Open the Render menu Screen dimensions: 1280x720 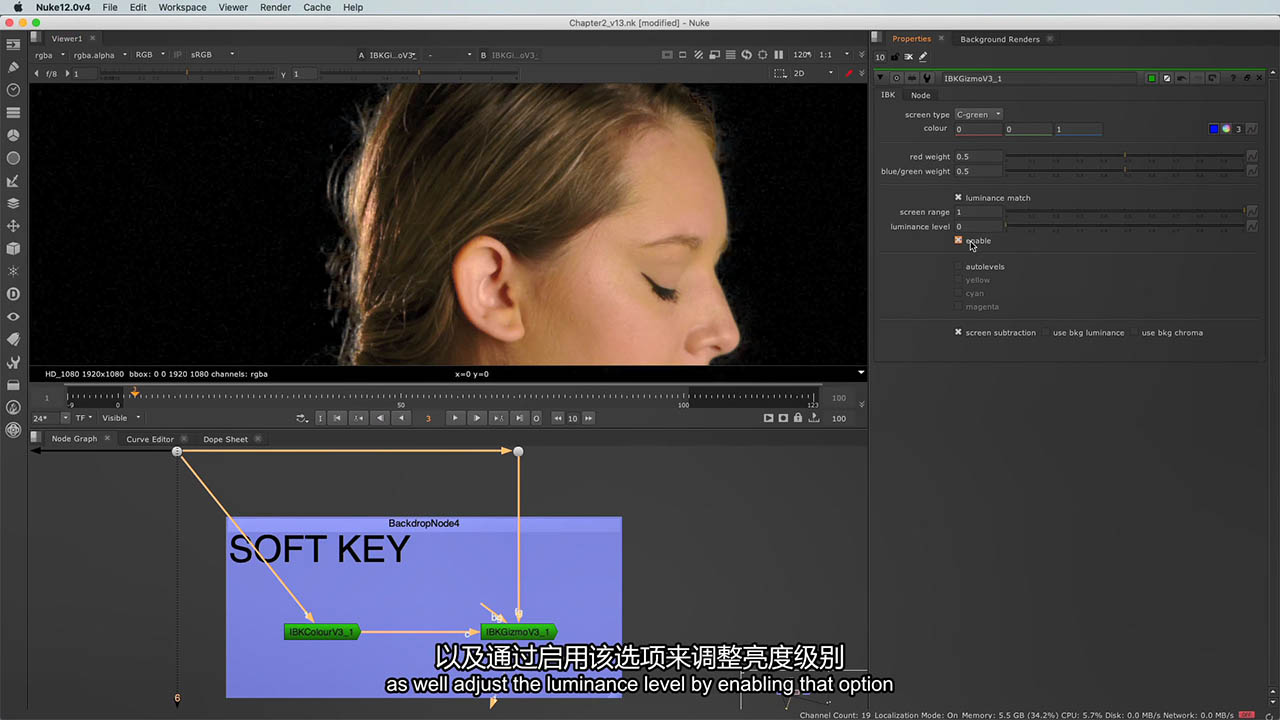click(x=275, y=7)
